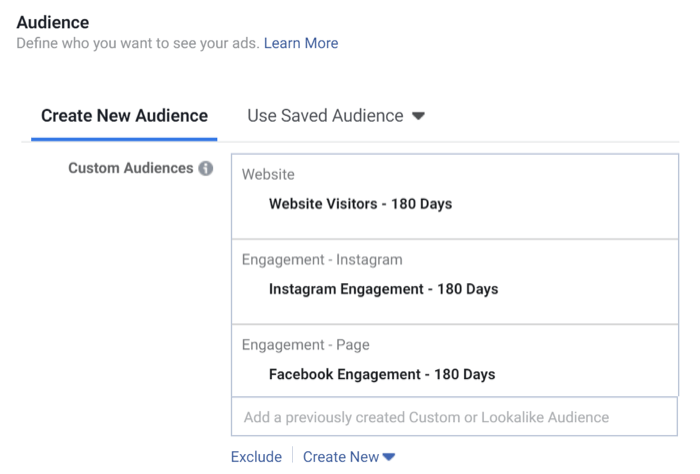This screenshot has width=700, height=474.
Task: Switch to Create New Audience tab
Action: pyautogui.click(x=124, y=116)
